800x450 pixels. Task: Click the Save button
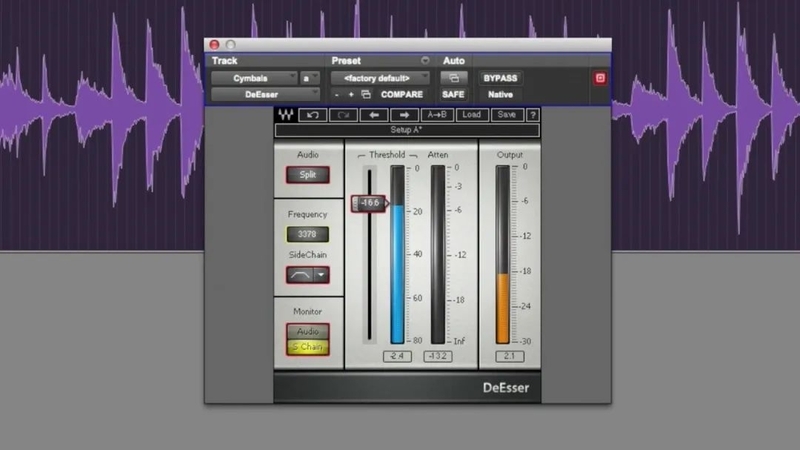point(507,115)
